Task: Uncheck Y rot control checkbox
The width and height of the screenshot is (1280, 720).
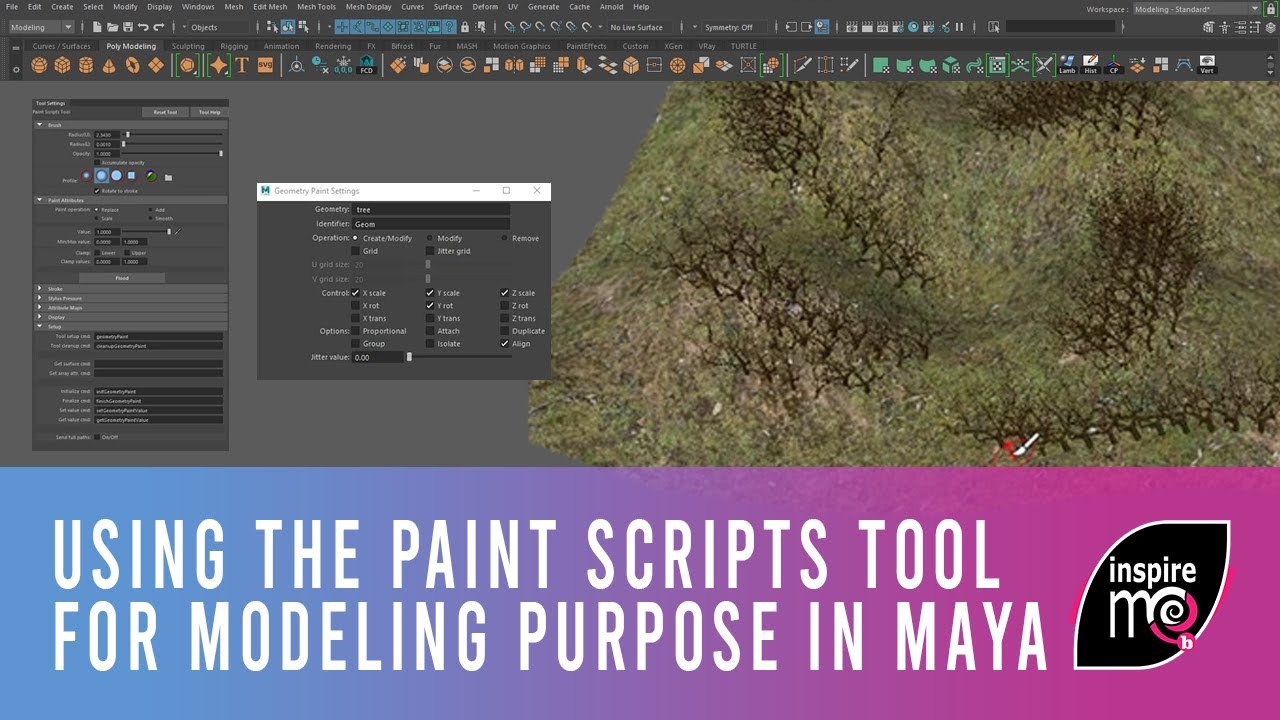Action: (x=430, y=306)
